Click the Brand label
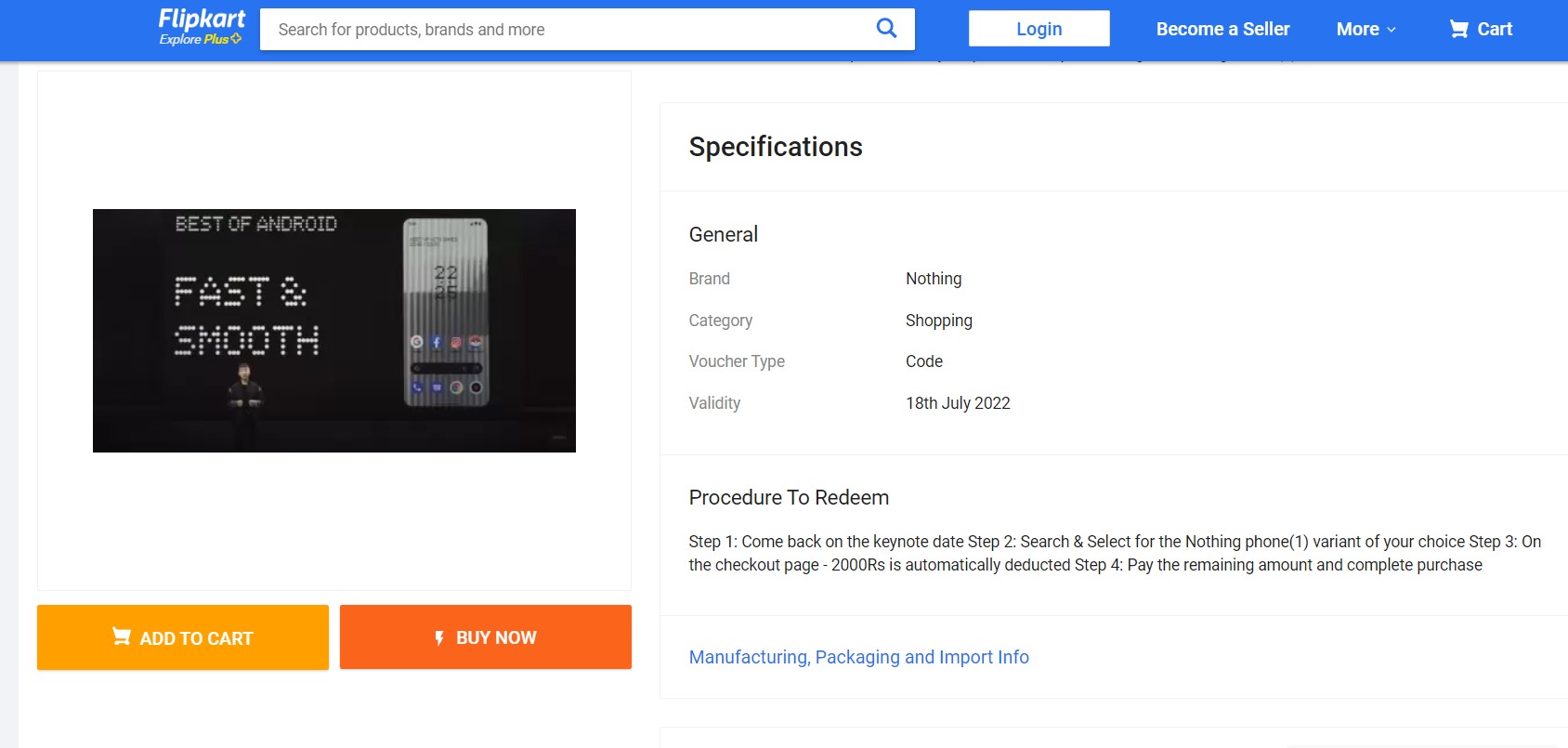The width and height of the screenshot is (1568, 748). click(710, 279)
